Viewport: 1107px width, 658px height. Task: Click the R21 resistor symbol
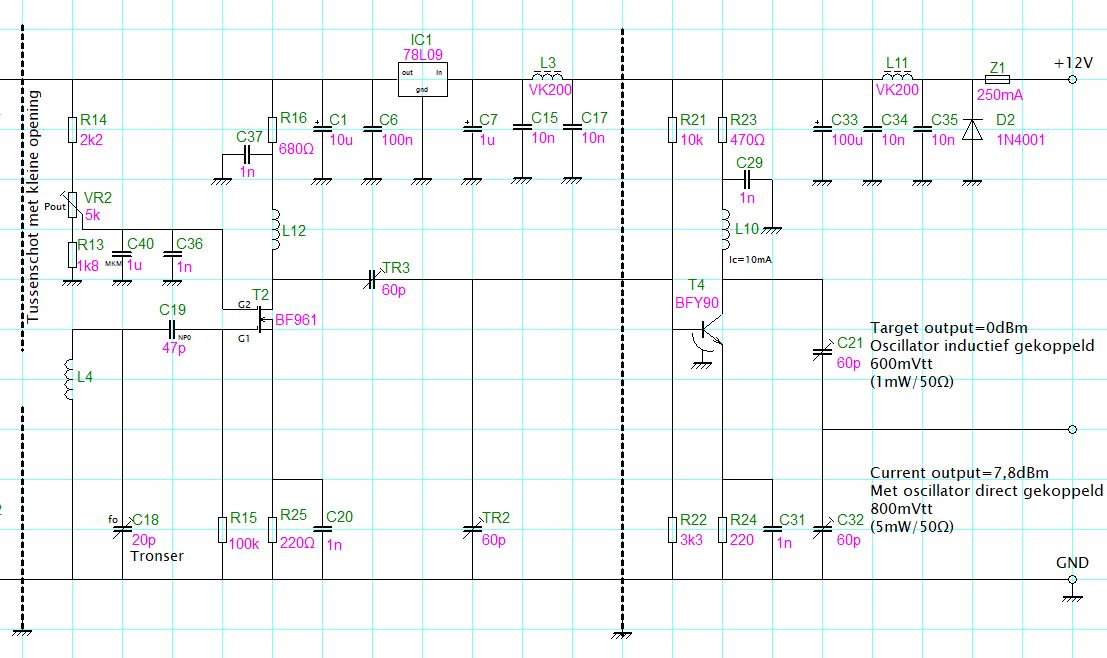(673, 129)
